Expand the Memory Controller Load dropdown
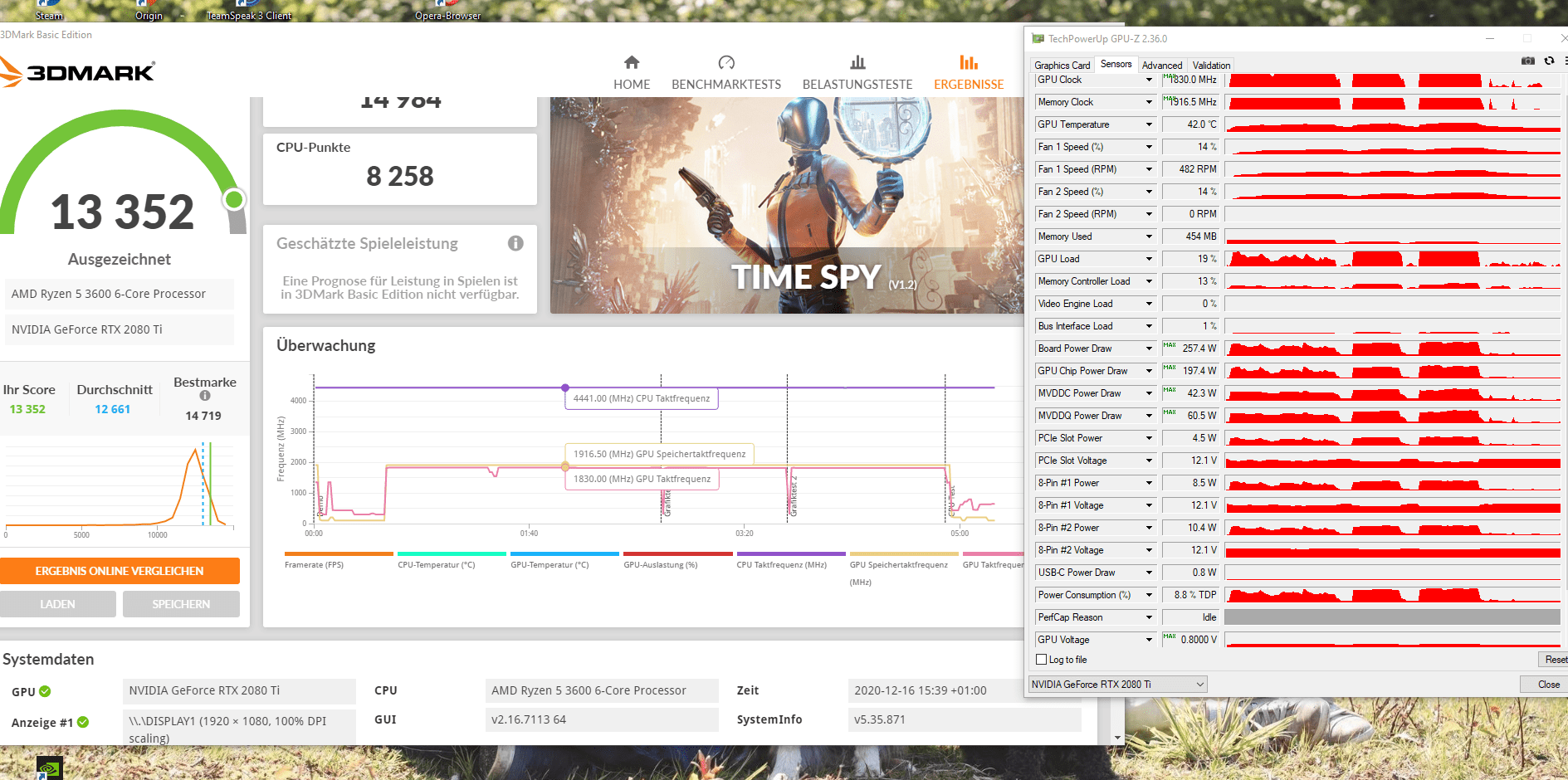Viewport: 1568px width, 780px height. click(1149, 281)
